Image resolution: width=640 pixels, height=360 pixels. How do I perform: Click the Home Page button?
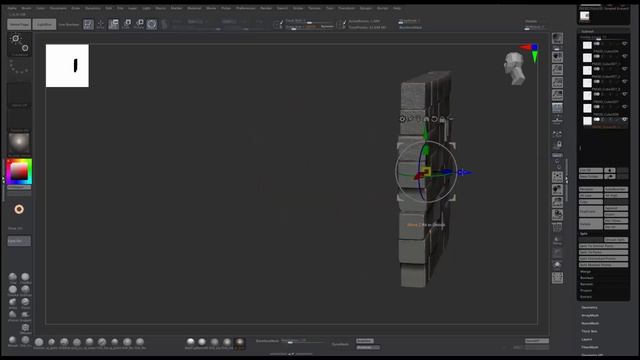point(19,24)
